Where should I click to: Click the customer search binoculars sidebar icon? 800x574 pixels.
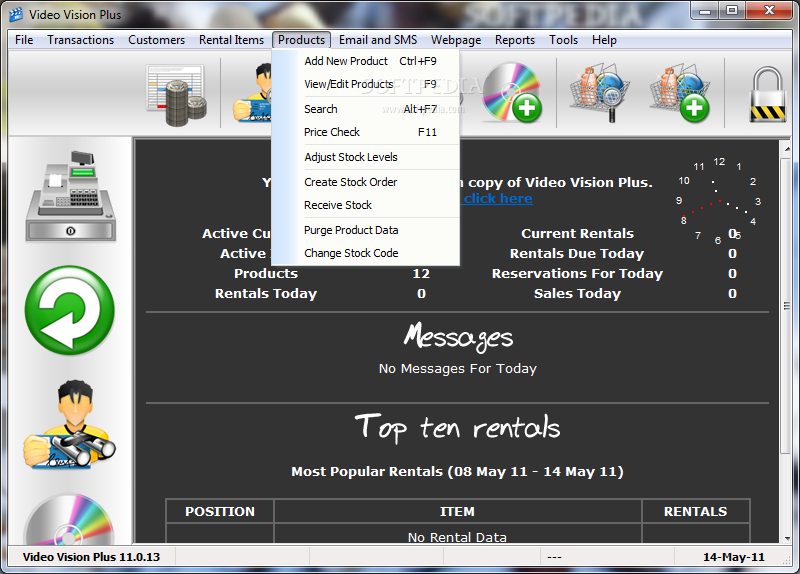(x=69, y=425)
